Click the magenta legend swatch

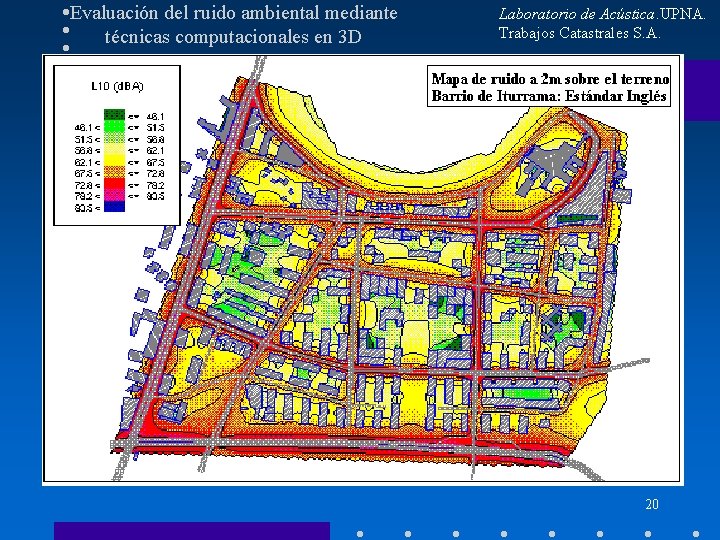point(114,195)
